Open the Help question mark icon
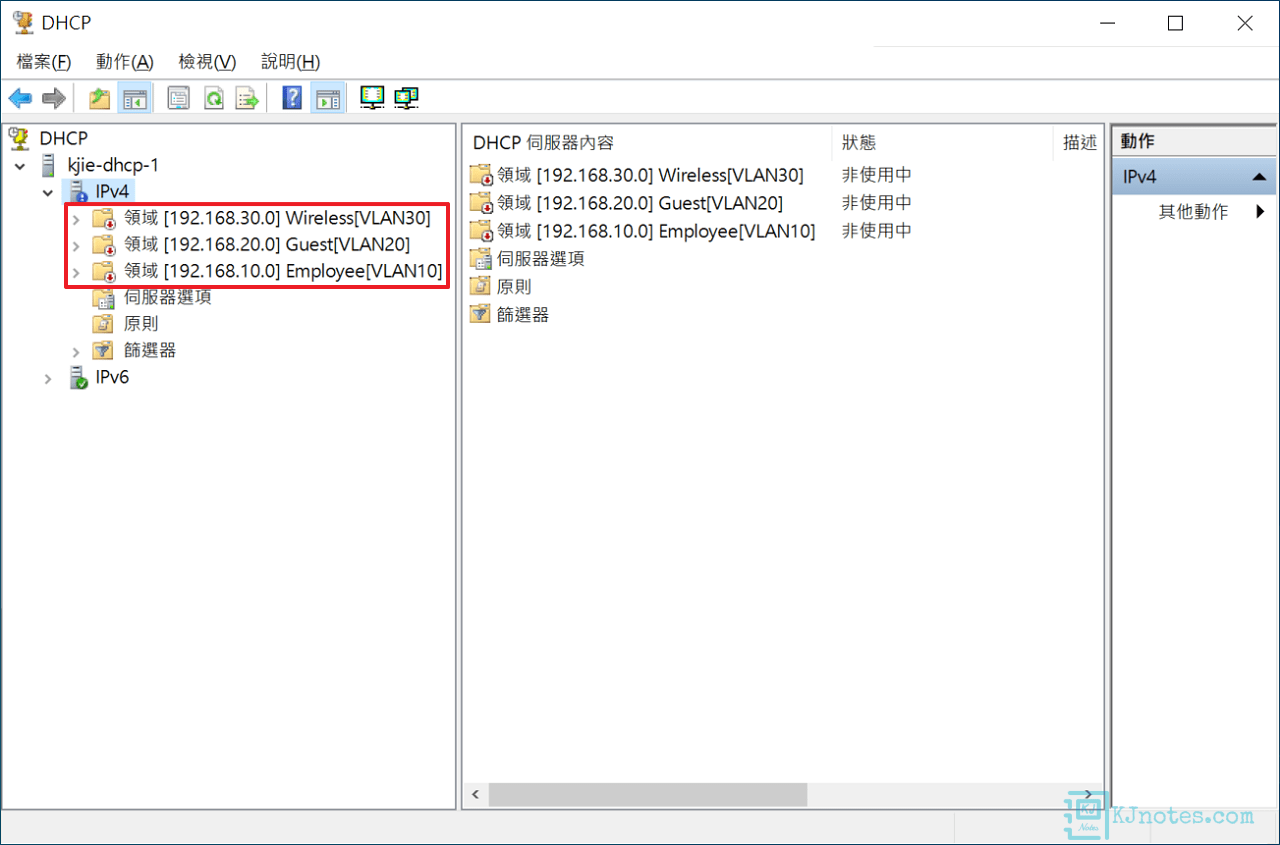 [x=292, y=98]
